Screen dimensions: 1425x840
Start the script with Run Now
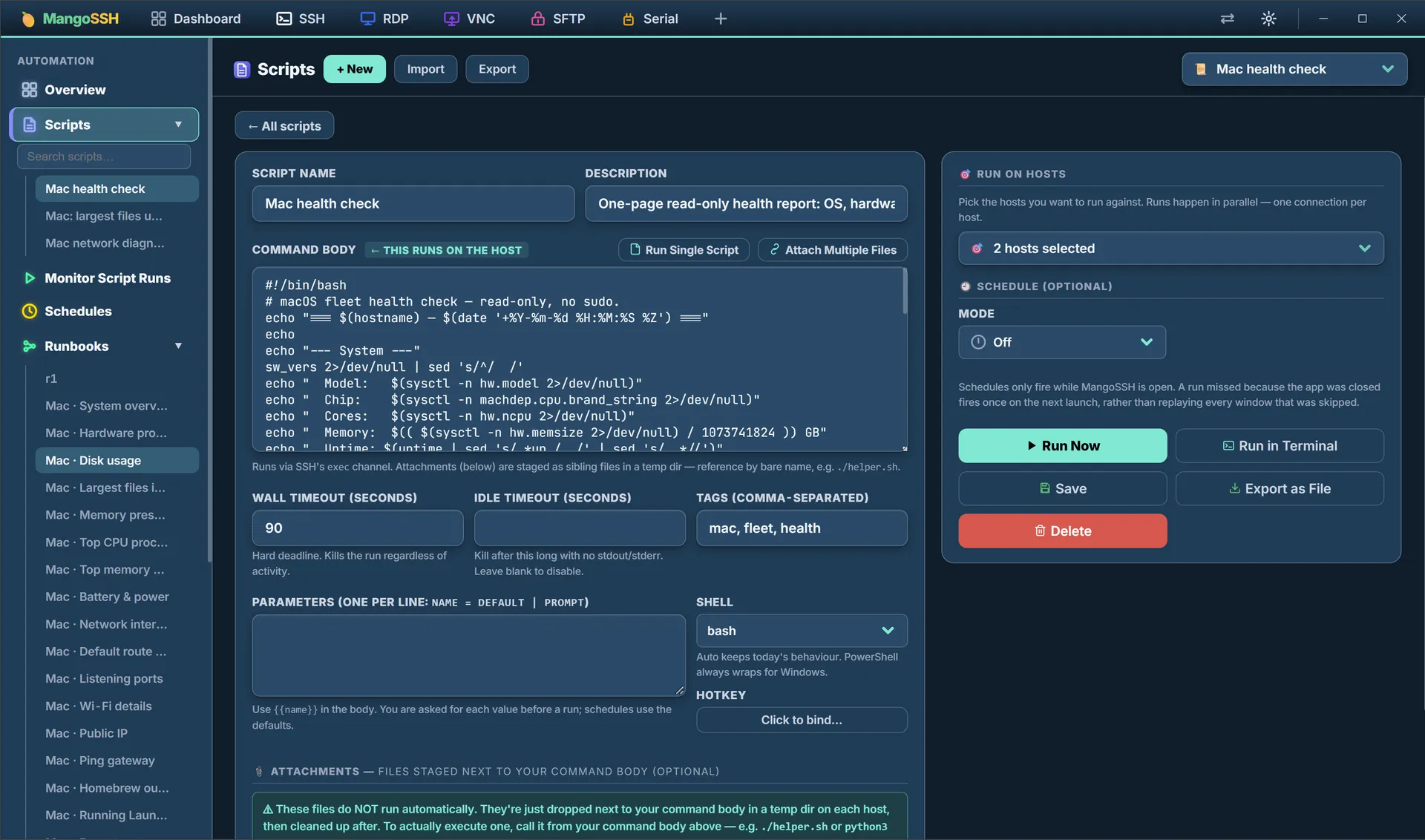[1062, 446]
